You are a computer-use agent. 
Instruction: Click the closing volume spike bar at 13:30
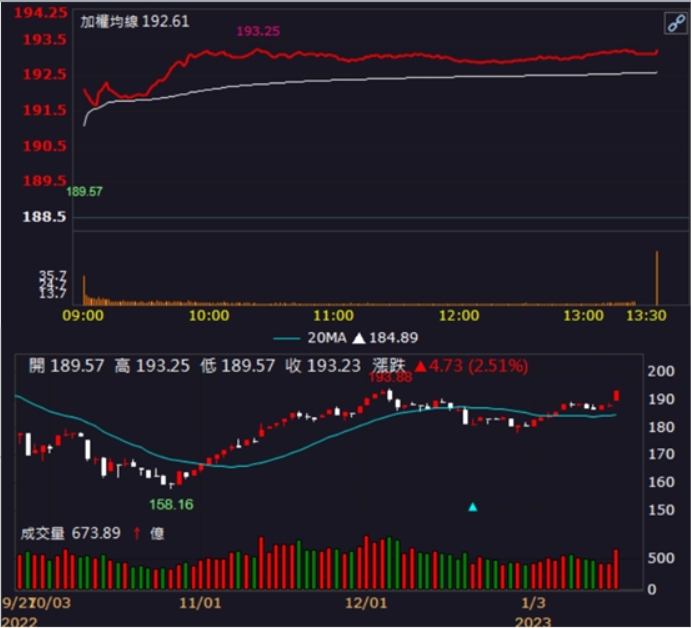pos(657,278)
